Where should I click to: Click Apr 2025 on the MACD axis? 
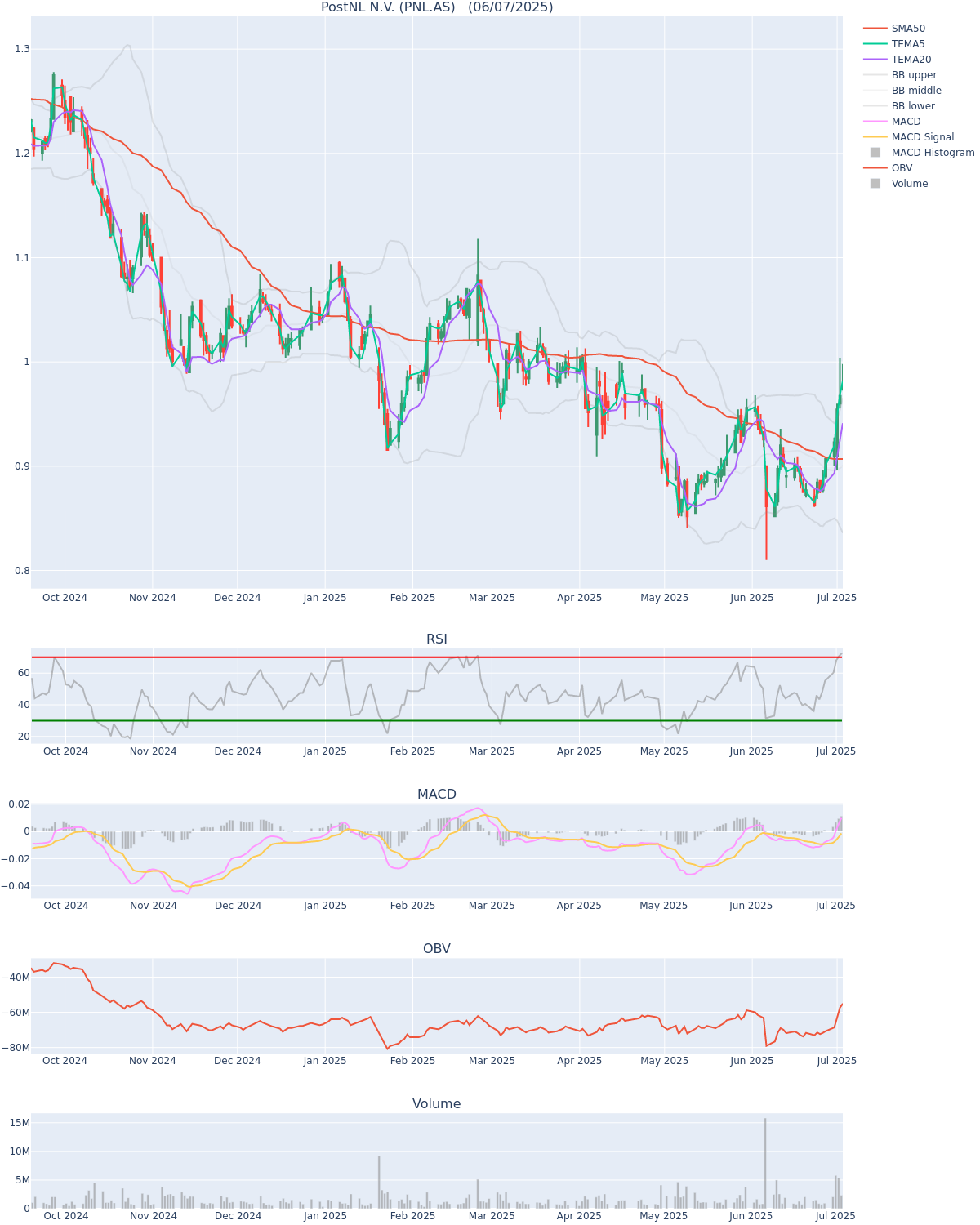(579, 906)
